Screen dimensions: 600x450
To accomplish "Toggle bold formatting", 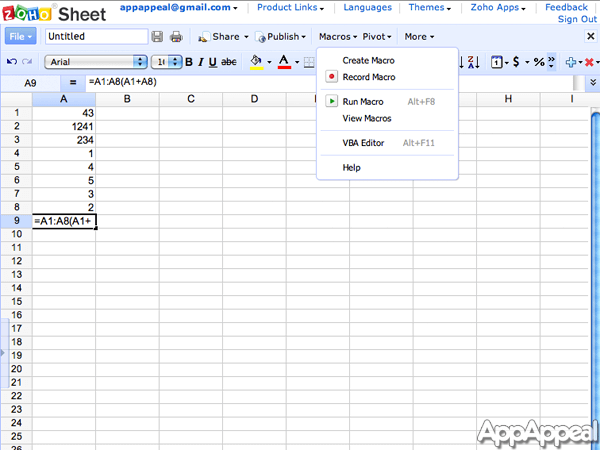I will point(189,62).
